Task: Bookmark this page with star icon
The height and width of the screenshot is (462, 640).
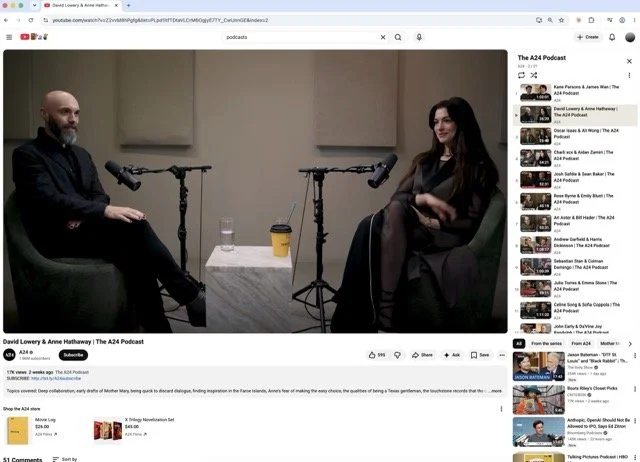Action: [561, 20]
